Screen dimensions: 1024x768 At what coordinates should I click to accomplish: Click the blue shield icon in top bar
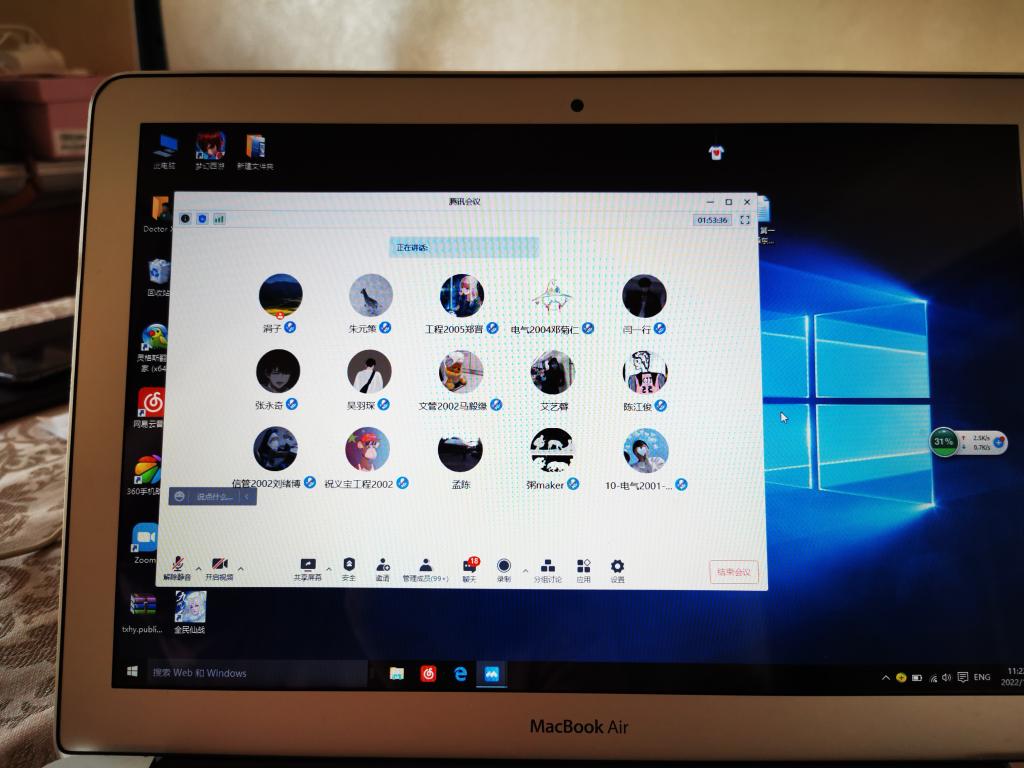click(202, 218)
